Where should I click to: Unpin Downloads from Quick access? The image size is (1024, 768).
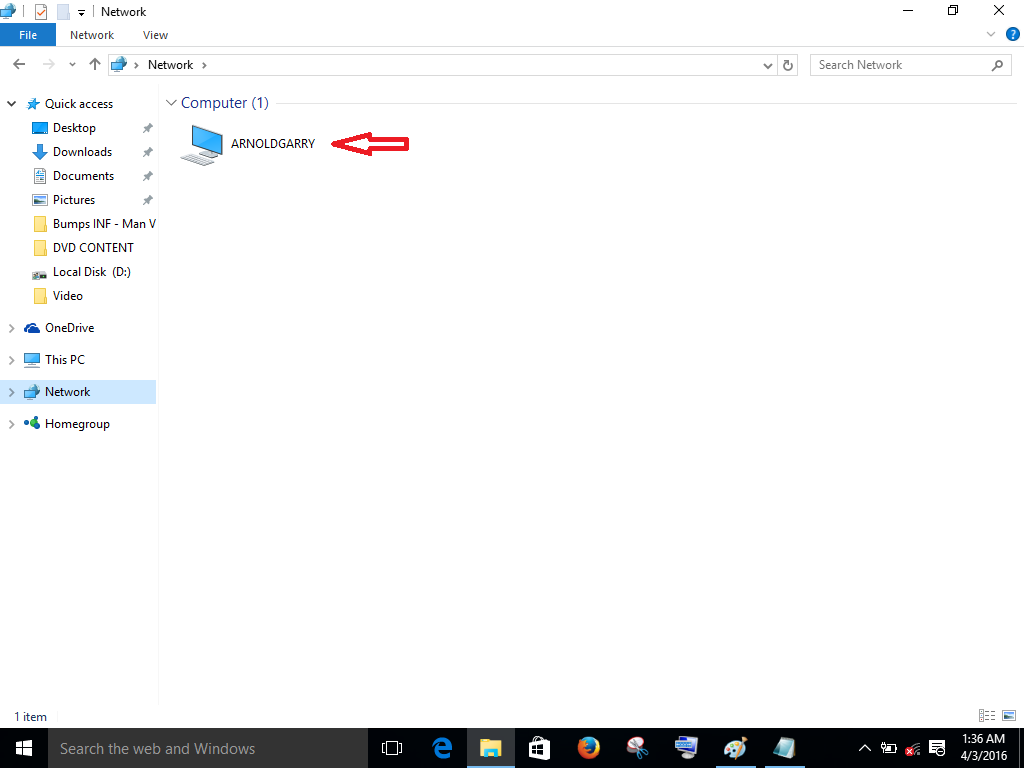(x=147, y=151)
